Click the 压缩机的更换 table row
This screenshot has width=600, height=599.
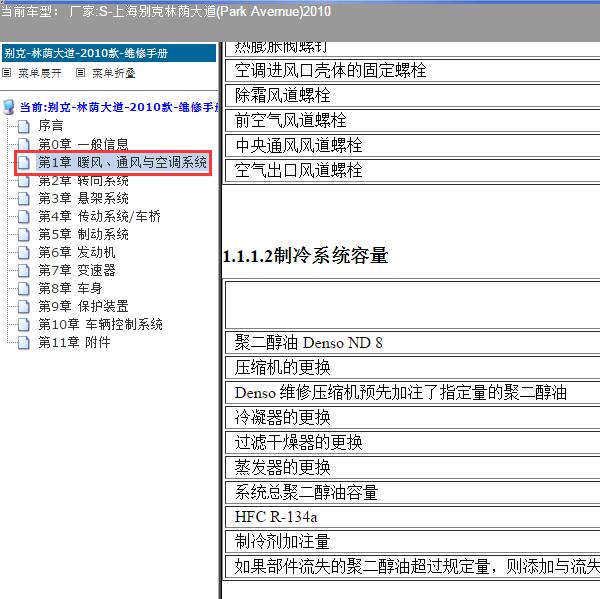412,367
